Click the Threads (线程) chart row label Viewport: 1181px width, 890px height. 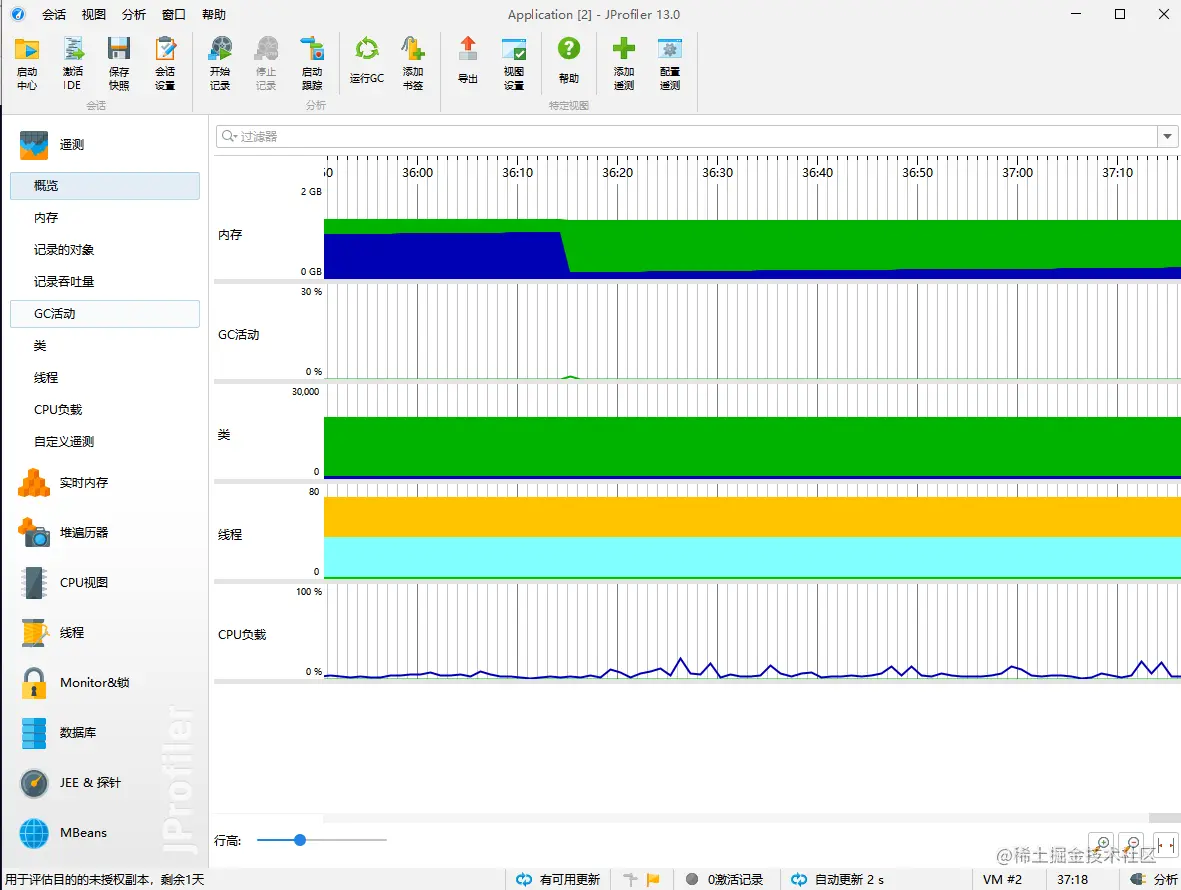pyautogui.click(x=230, y=535)
